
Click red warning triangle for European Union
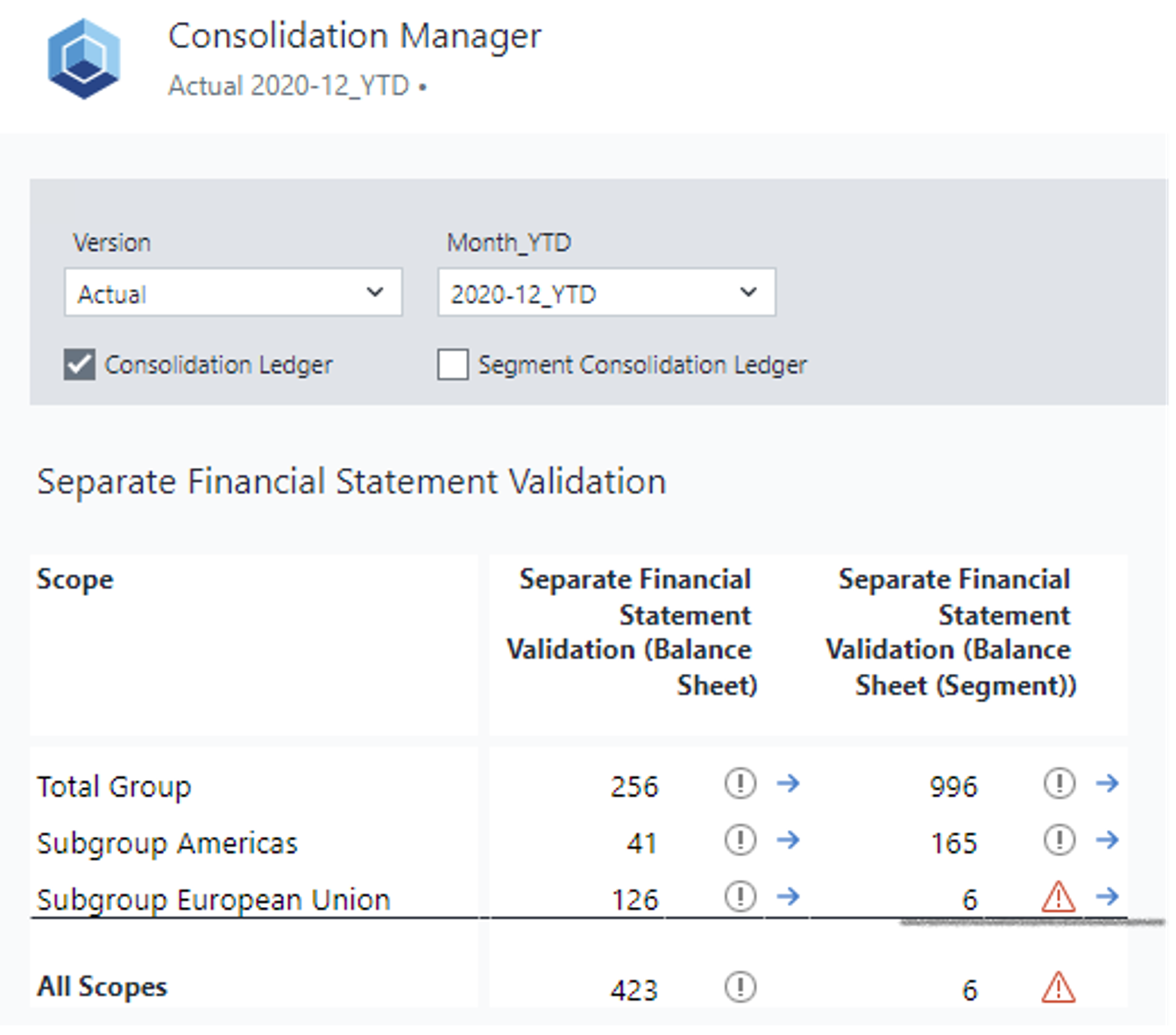pyautogui.click(x=1059, y=897)
